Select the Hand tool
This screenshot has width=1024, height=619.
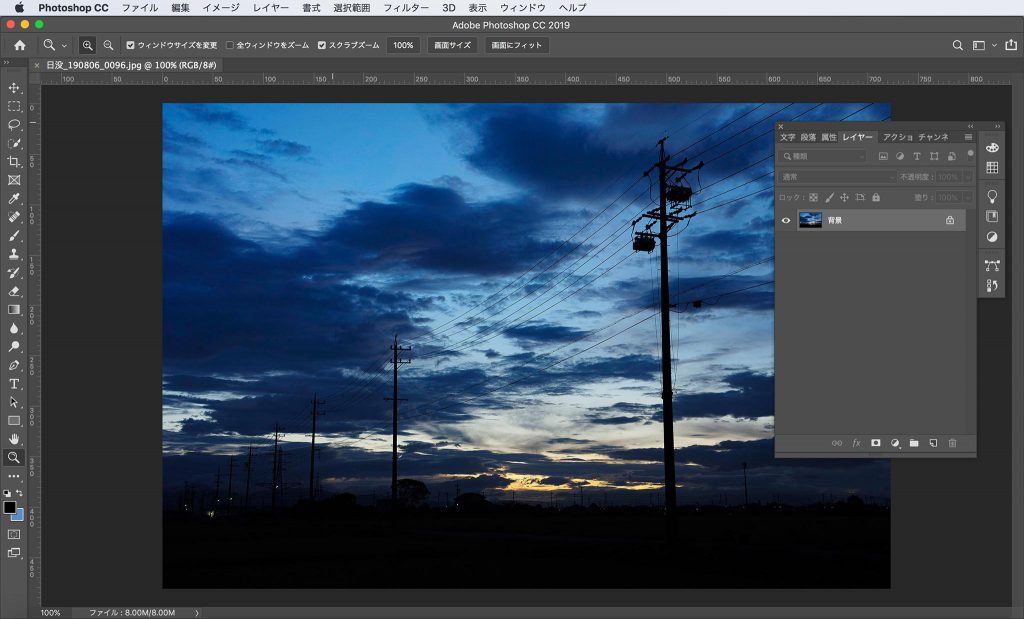pos(14,439)
